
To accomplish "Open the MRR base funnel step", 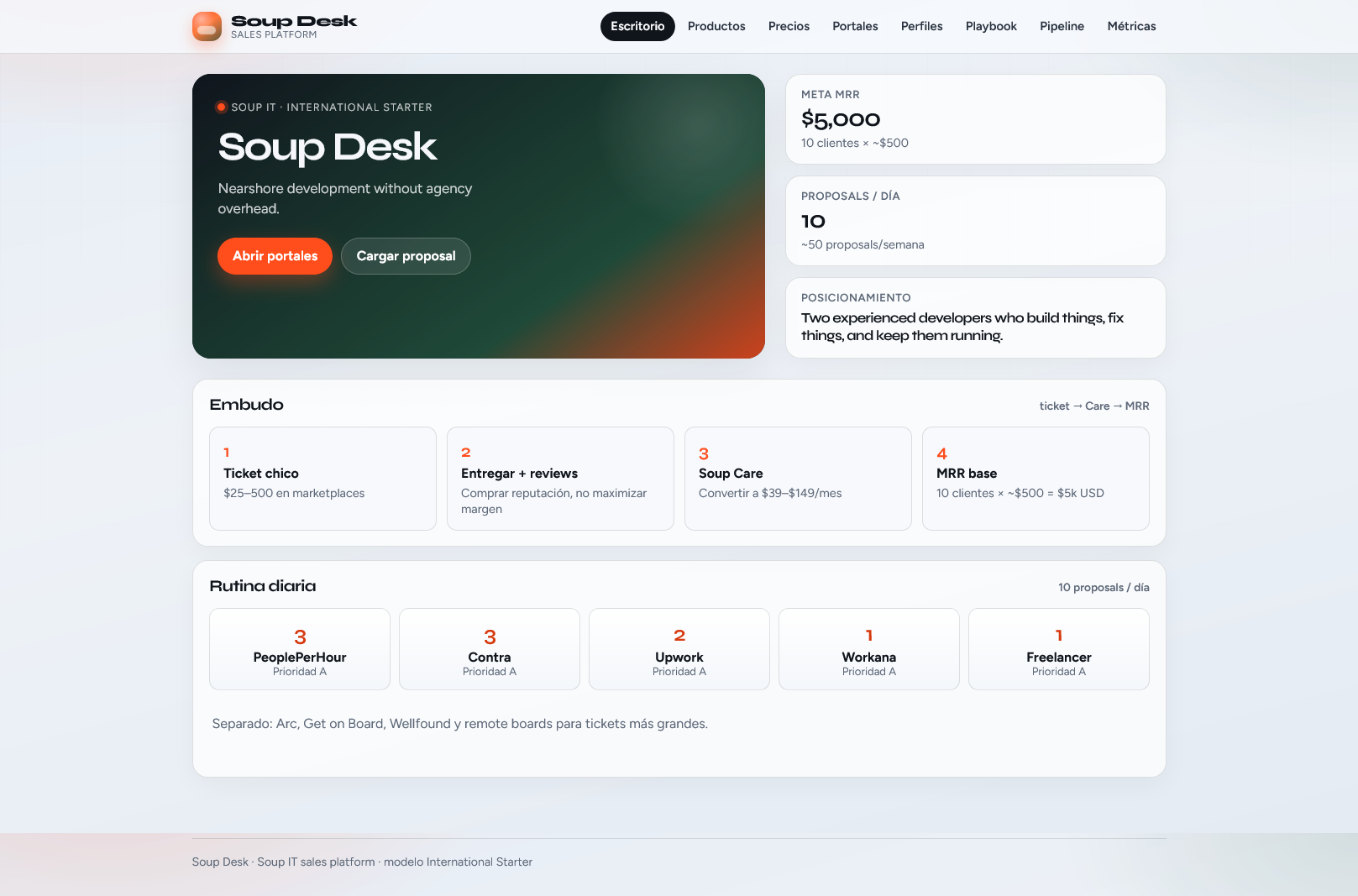I will [1036, 479].
